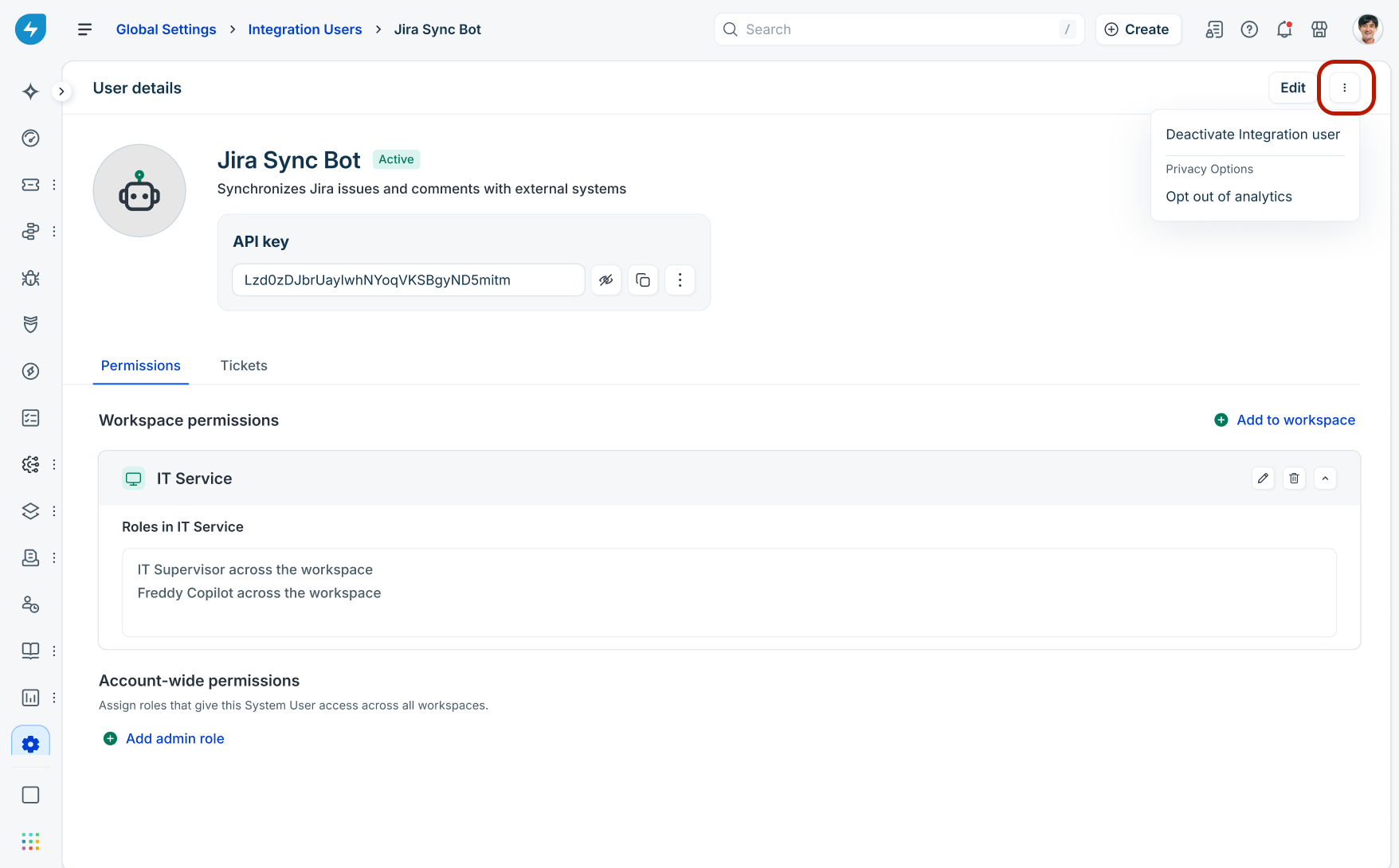Open submenu dots beside the layers icon

pyautogui.click(x=53, y=511)
